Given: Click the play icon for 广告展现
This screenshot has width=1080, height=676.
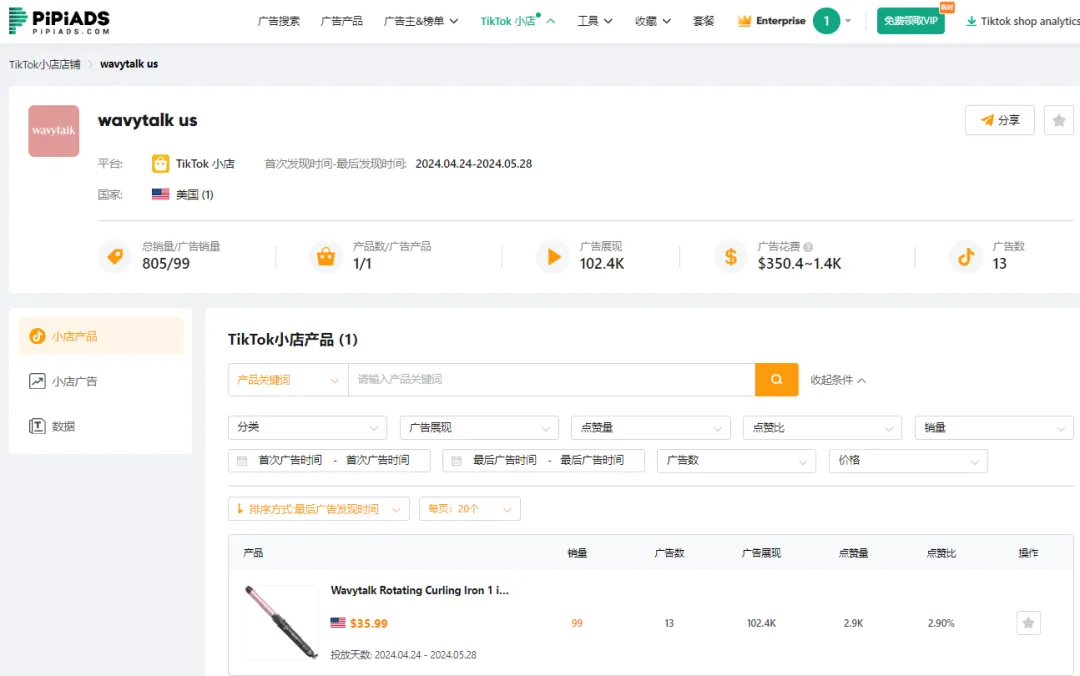Looking at the screenshot, I should point(553,256).
